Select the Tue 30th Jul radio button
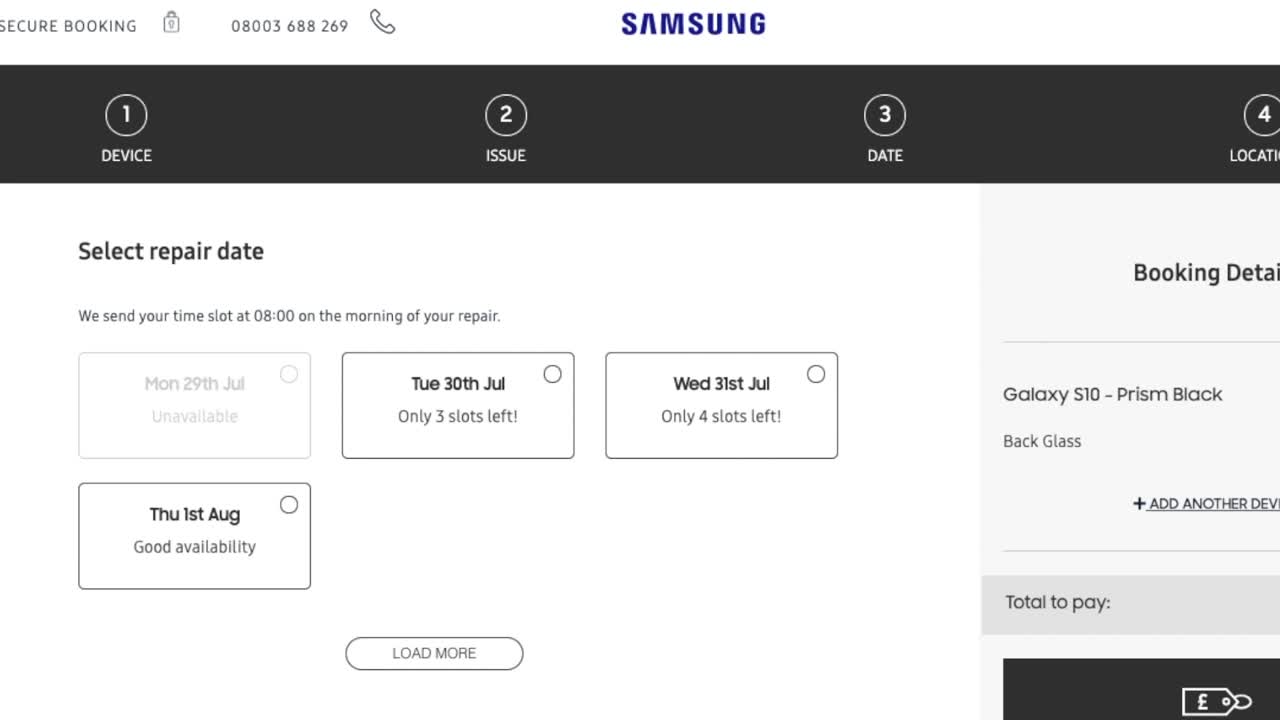The image size is (1280, 720). click(552, 374)
